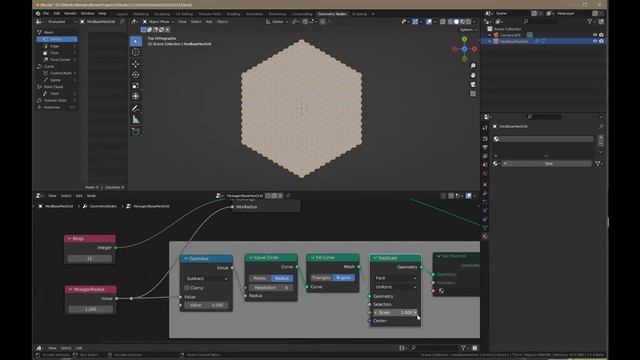Select the Rotate tool in viewport toolbar
Viewport: 640px width, 360px height.
[x=136, y=75]
